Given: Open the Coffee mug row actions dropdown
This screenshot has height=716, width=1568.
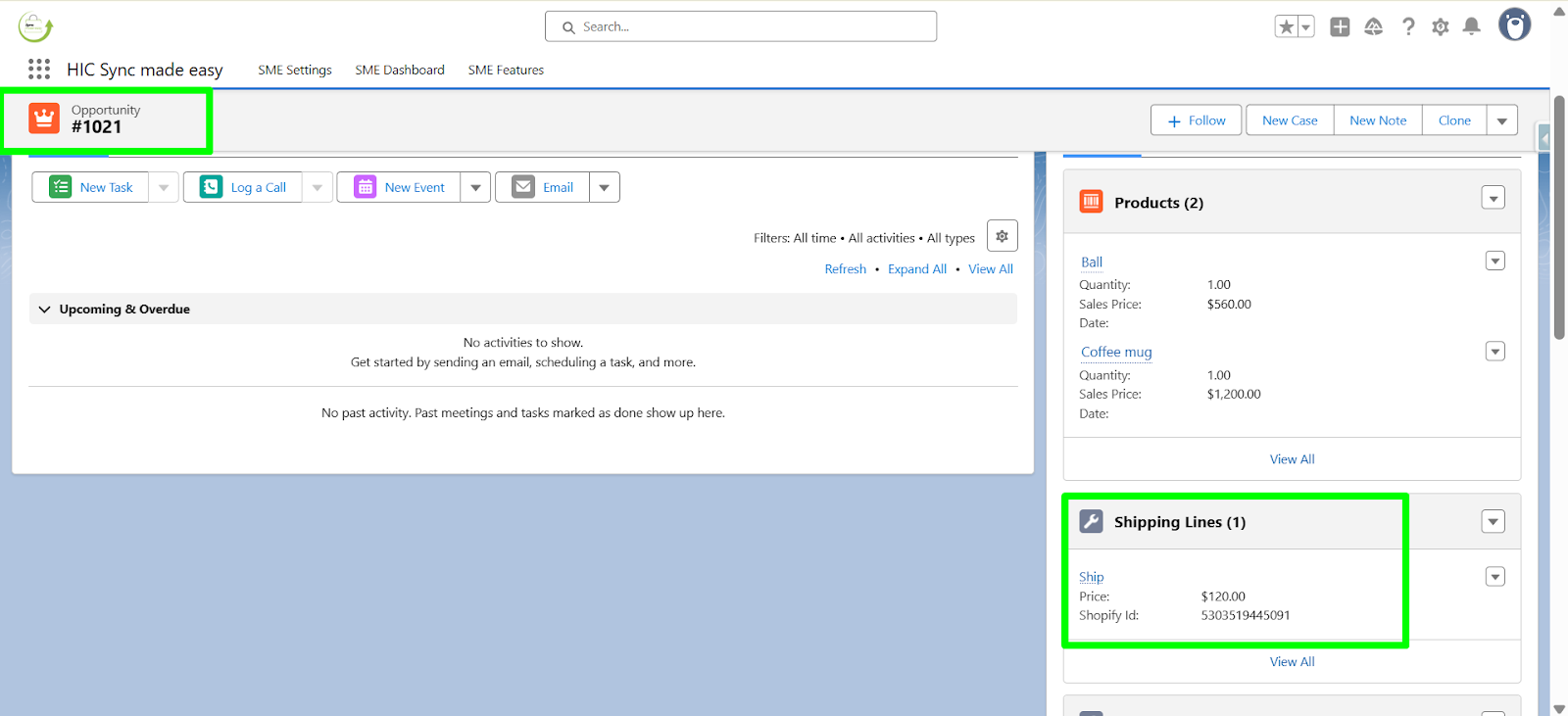Looking at the screenshot, I should pyautogui.click(x=1494, y=352).
